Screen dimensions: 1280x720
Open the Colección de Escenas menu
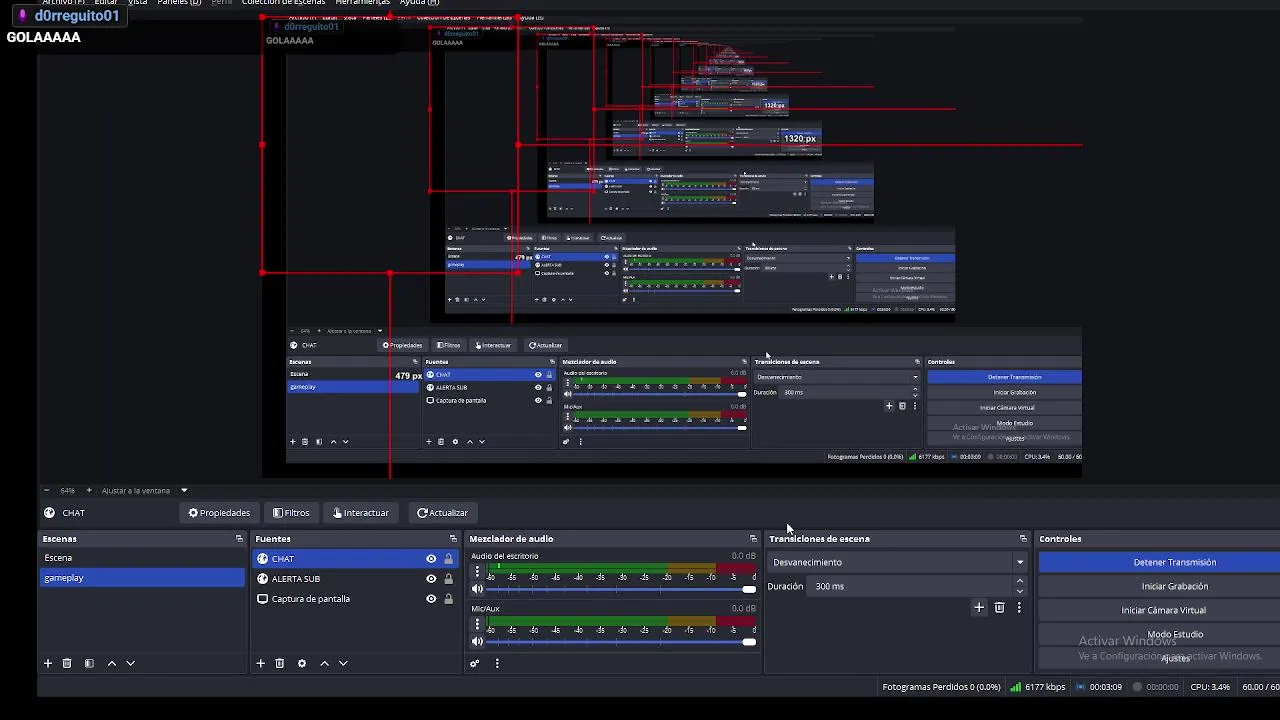(283, 3)
